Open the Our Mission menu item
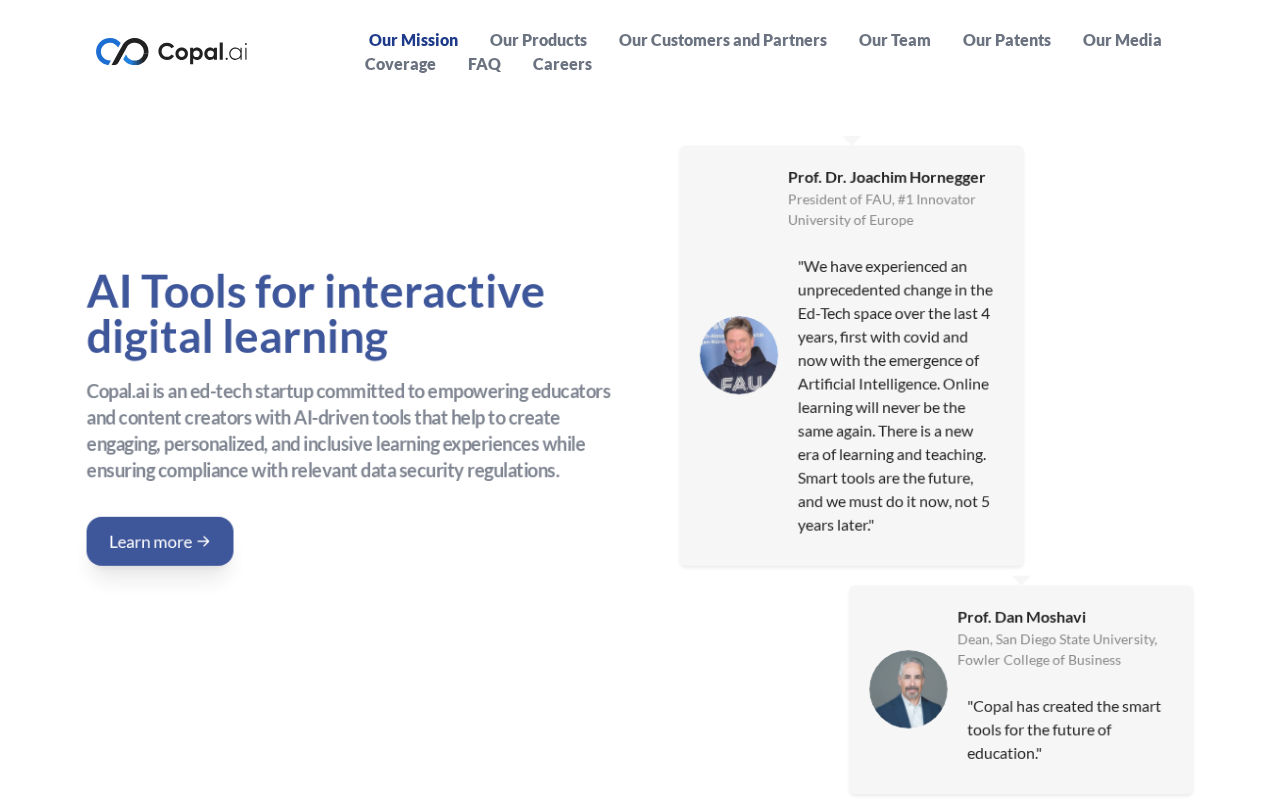The height and width of the screenshot is (800, 1280). [x=413, y=40]
